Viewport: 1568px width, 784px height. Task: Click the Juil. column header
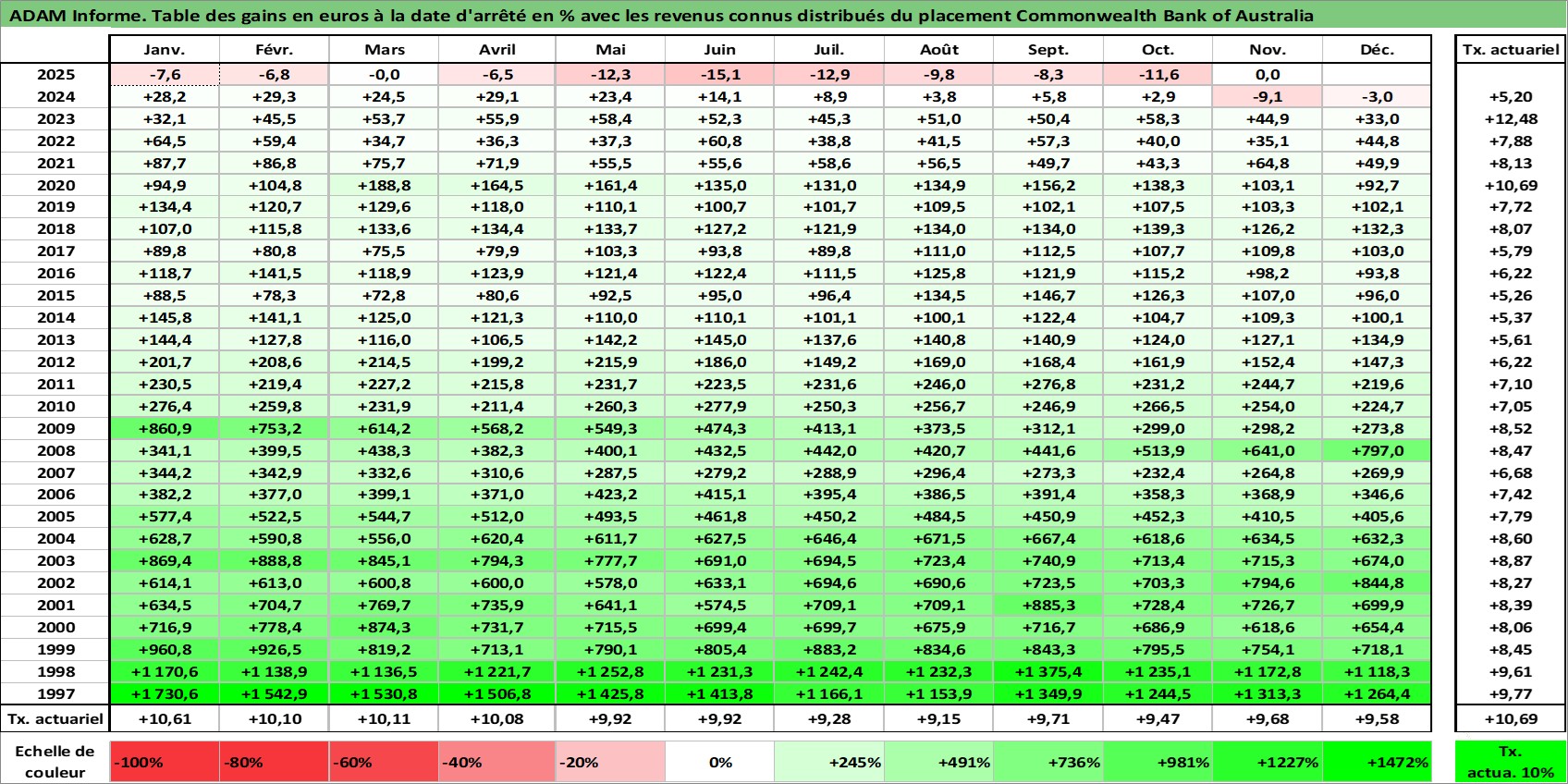[829, 50]
